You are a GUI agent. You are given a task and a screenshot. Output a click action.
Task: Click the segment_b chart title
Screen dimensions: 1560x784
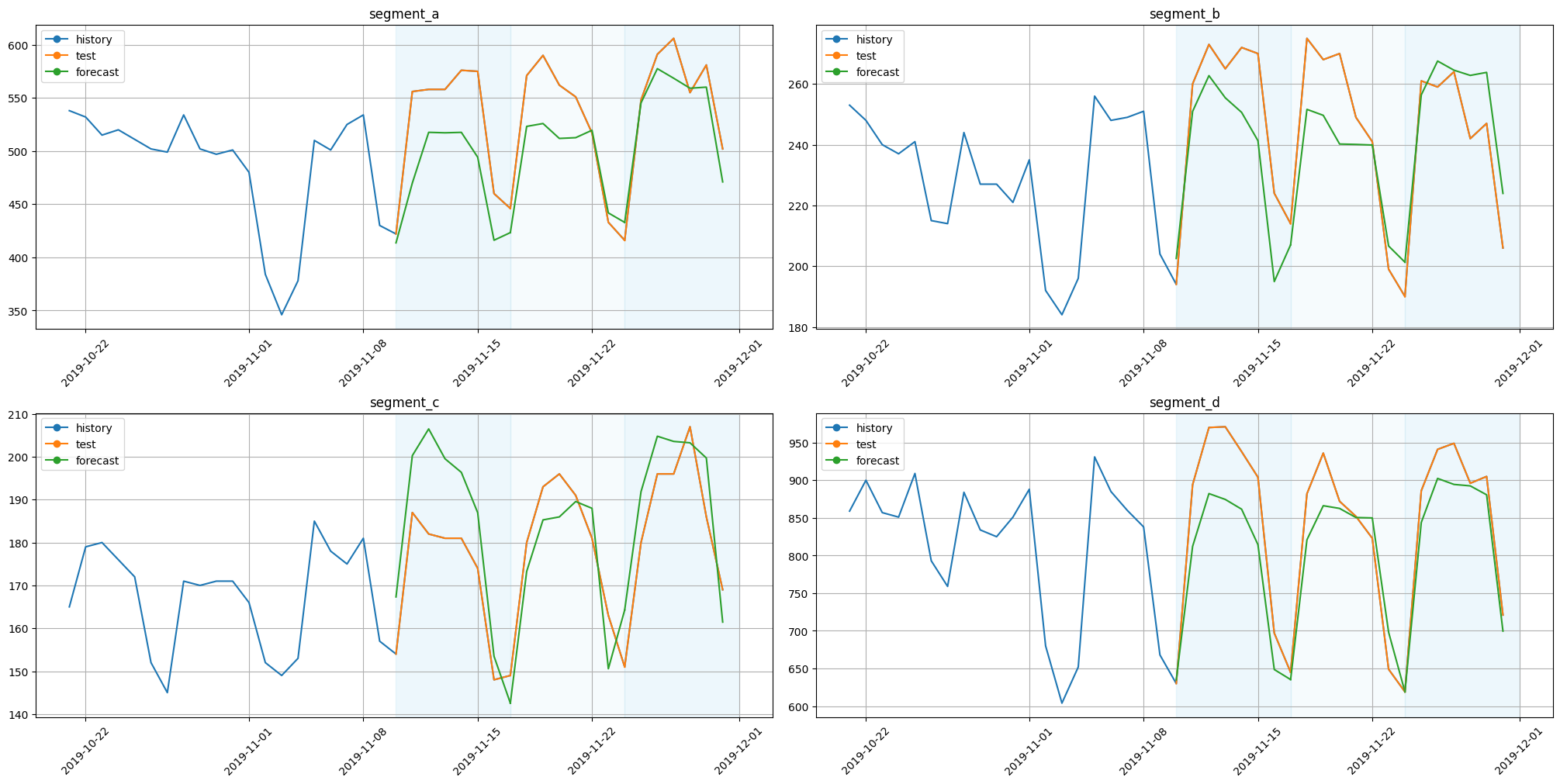tap(1185, 14)
